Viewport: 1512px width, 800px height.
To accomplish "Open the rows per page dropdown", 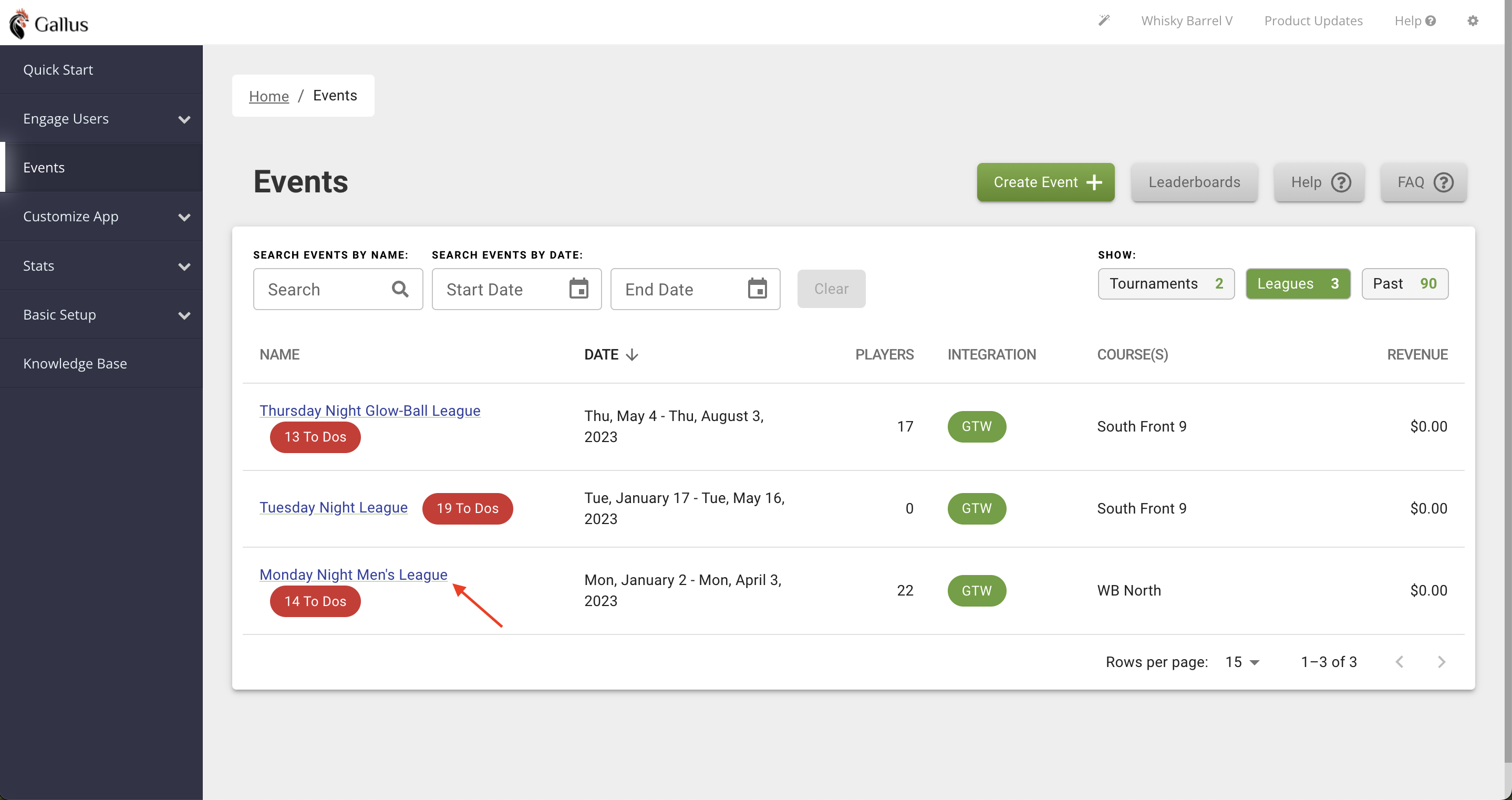I will [1242, 662].
